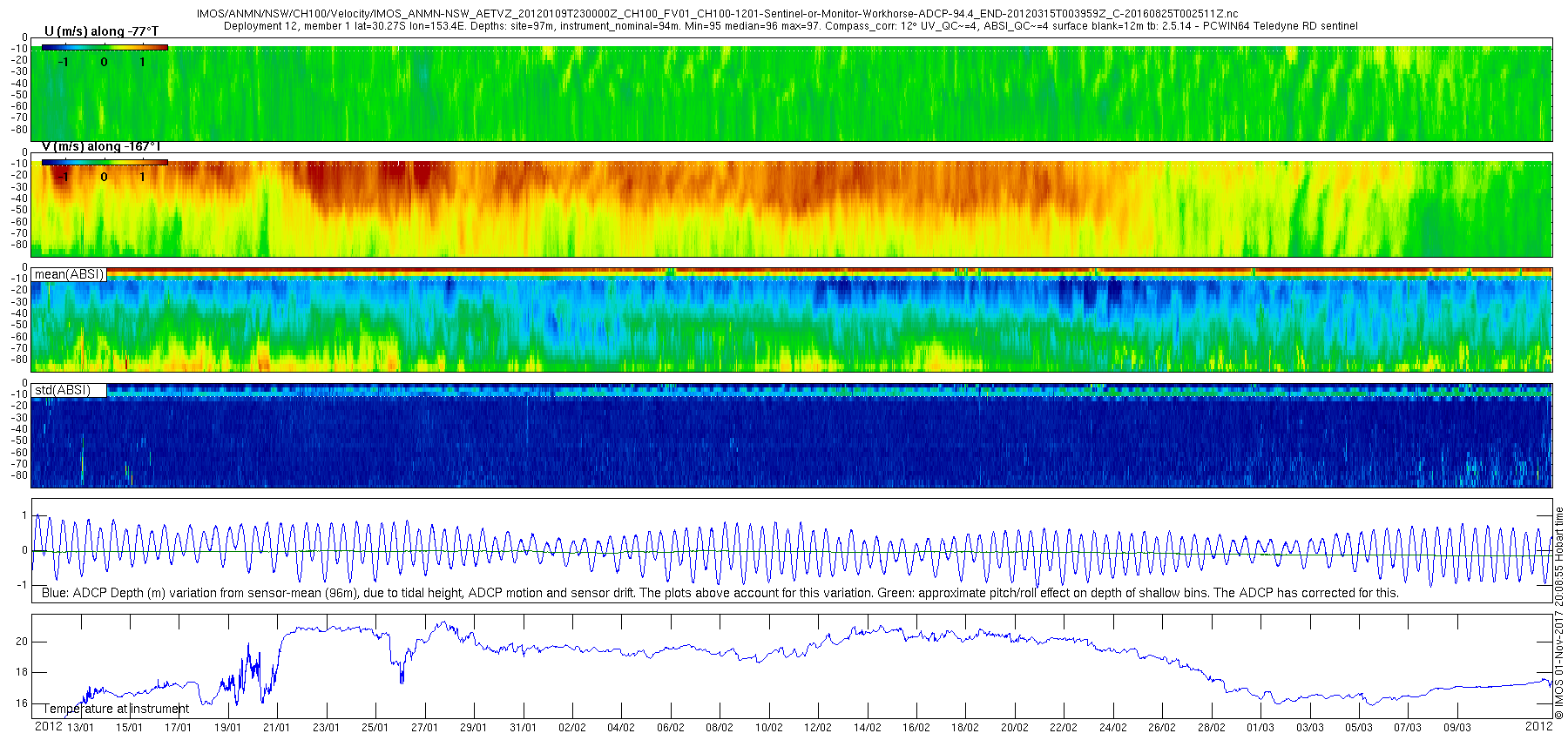Click the '12/02' date tick label
This screenshot has width=1568, height=740.
click(x=818, y=728)
